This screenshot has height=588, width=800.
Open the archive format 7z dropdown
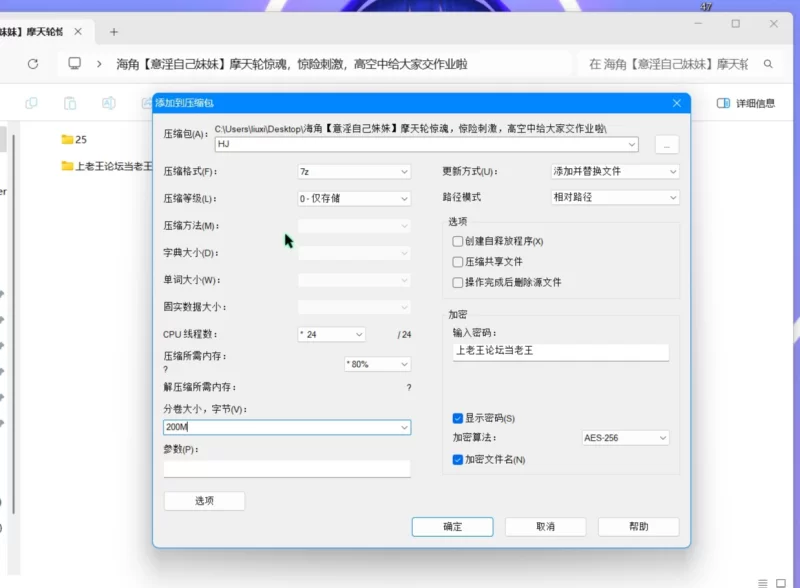354,172
